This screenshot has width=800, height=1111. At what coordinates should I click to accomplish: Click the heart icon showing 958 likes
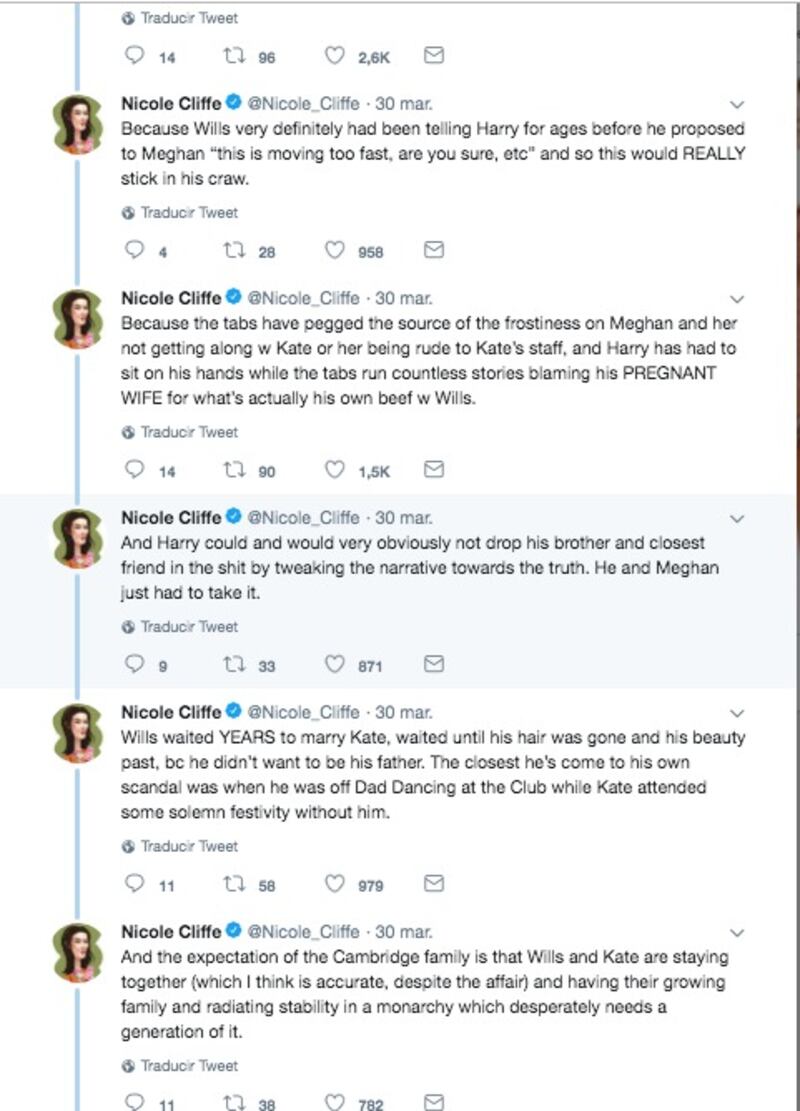[334, 249]
